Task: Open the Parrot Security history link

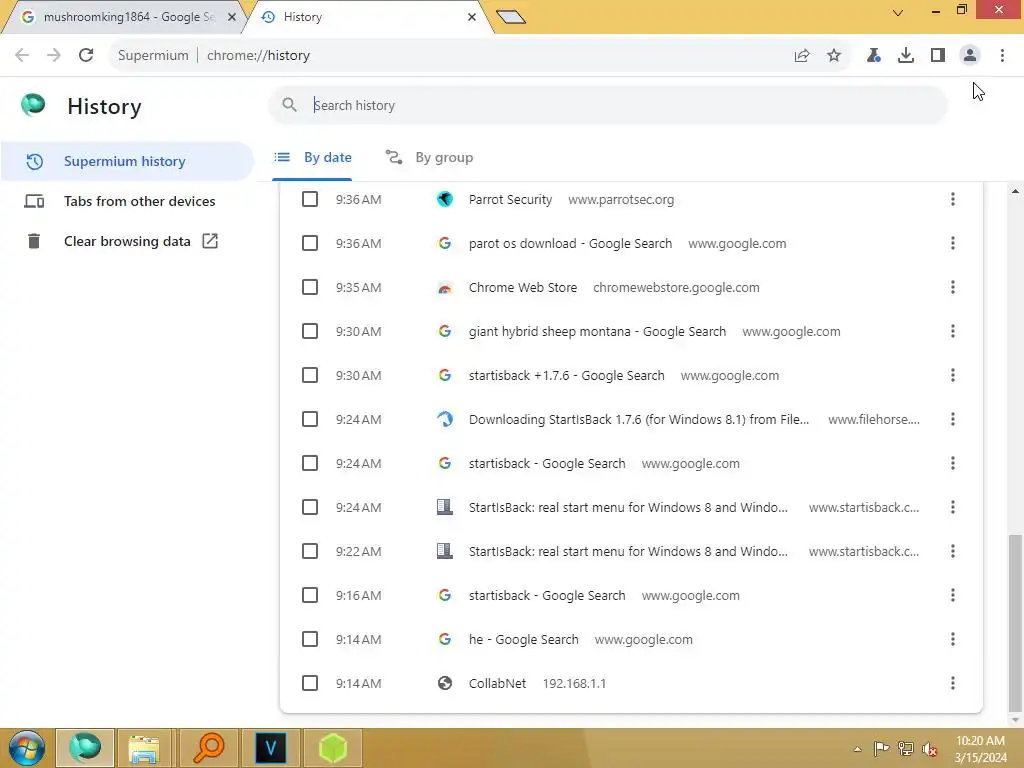Action: pyautogui.click(x=510, y=200)
